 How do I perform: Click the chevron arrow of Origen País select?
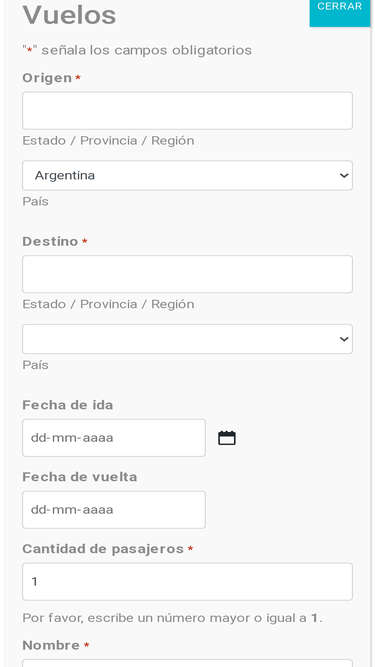click(344, 175)
